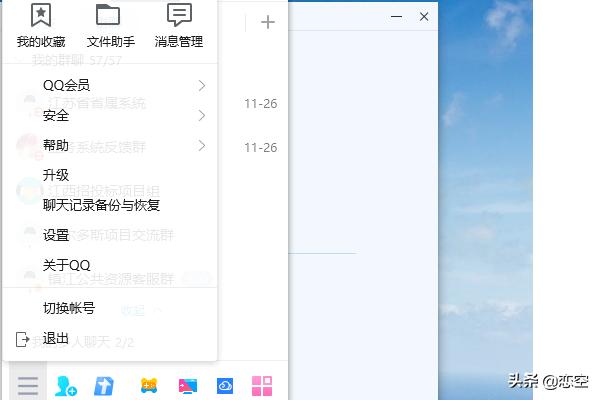Click the plus icon at panel top

[267, 22]
